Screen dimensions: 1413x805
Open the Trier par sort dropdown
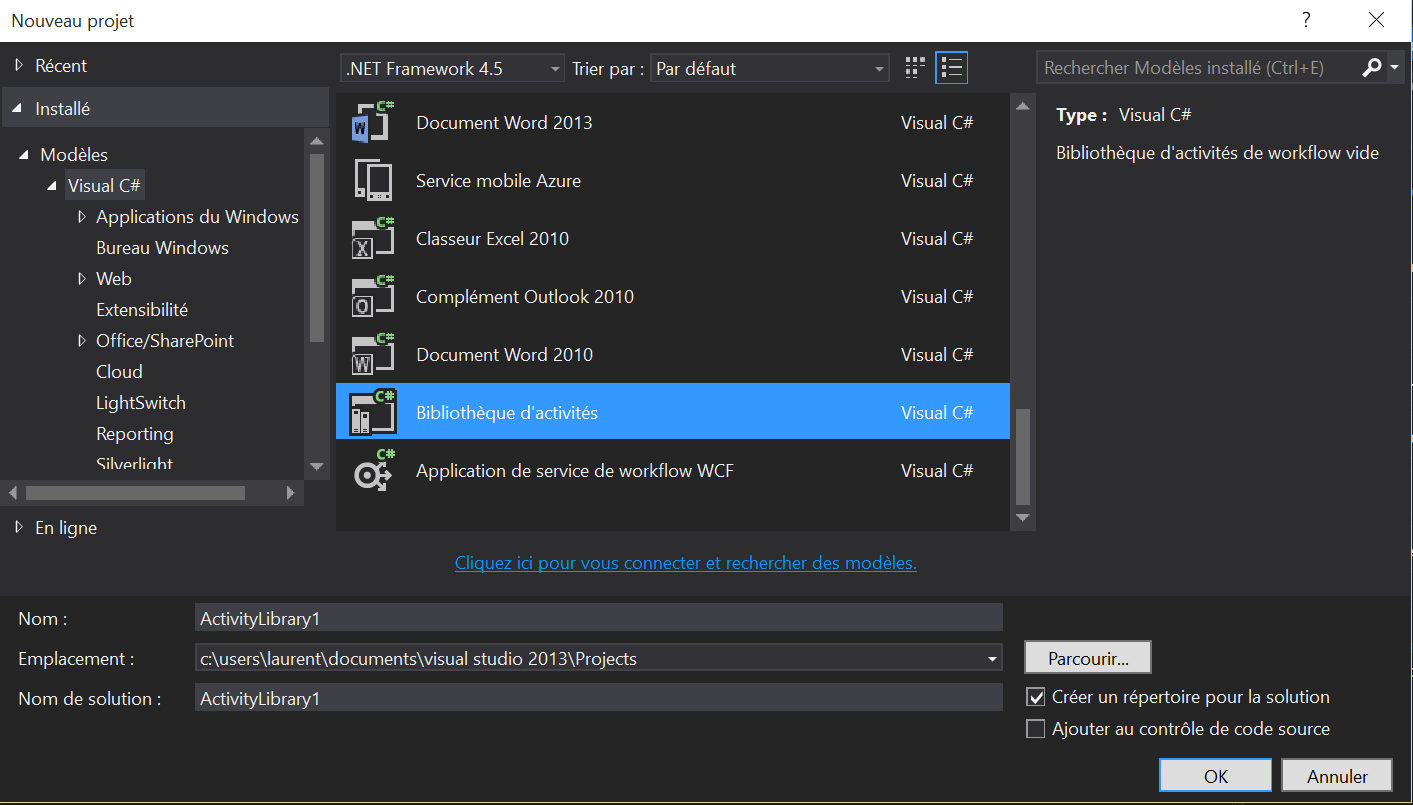point(769,69)
